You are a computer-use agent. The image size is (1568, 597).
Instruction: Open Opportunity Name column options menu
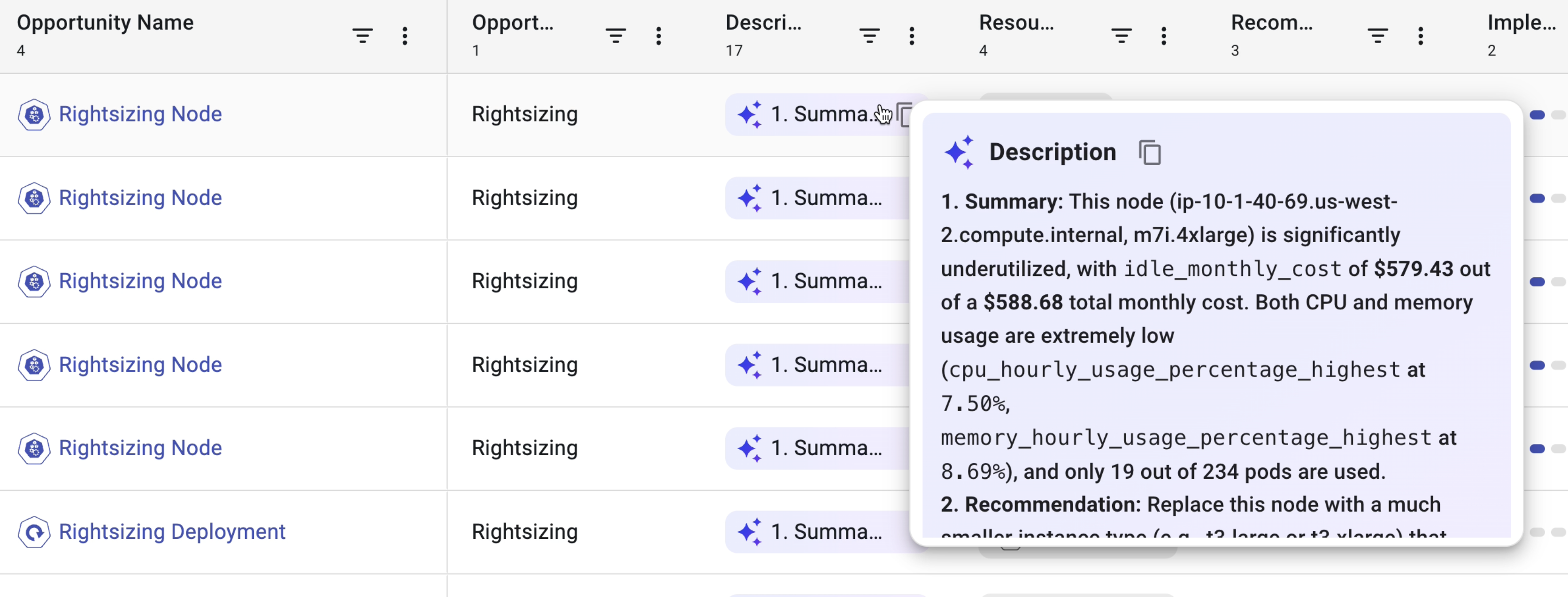[x=405, y=35]
